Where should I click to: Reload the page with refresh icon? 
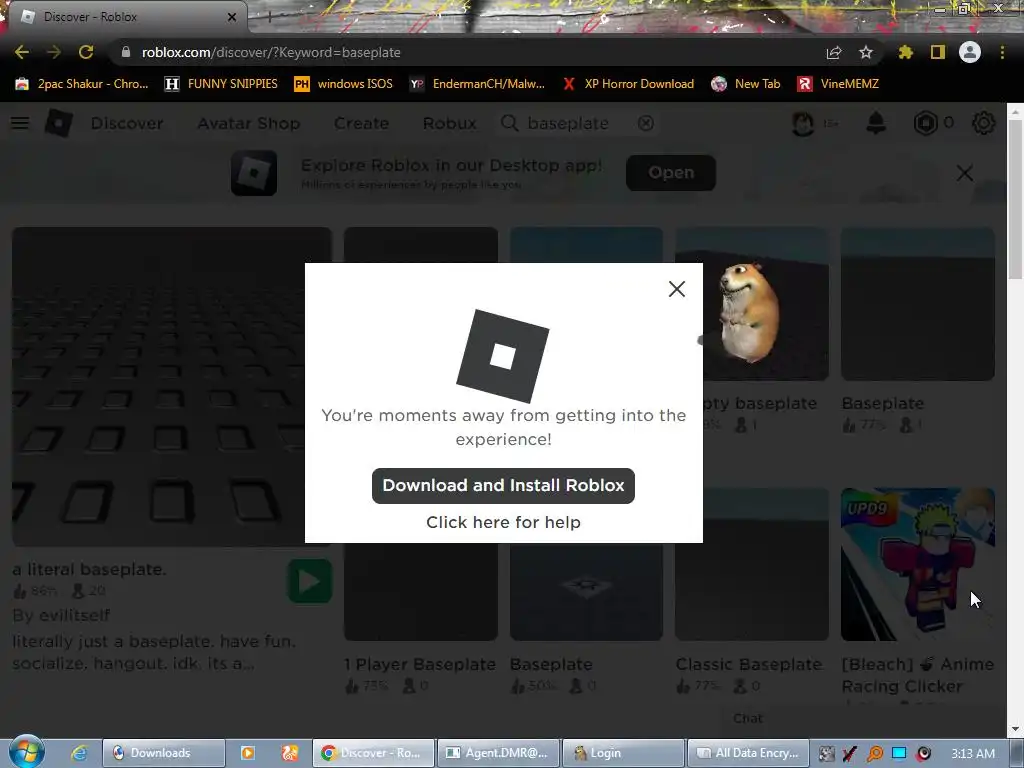point(86,52)
